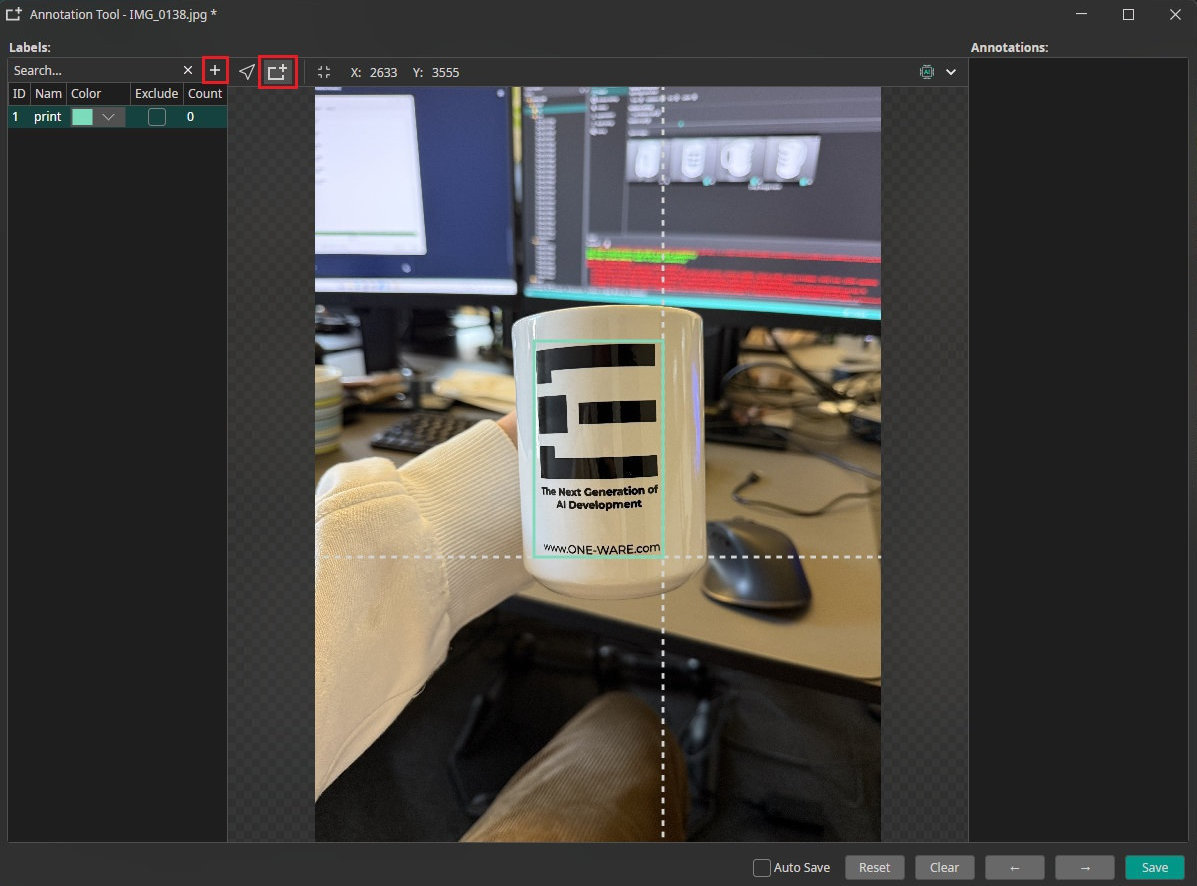This screenshot has width=1197, height=886.
Task: Click the plus icon to add a new label
Action: 214,70
